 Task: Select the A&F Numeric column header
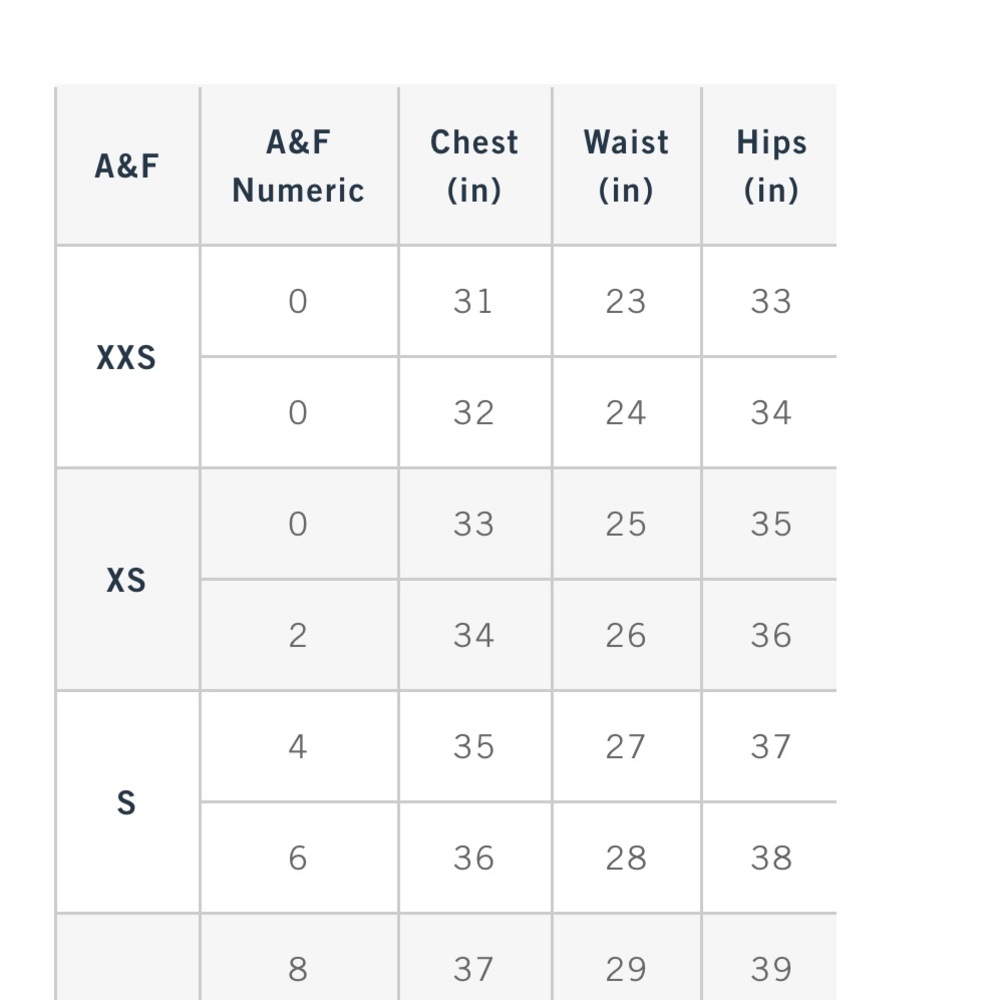(298, 166)
